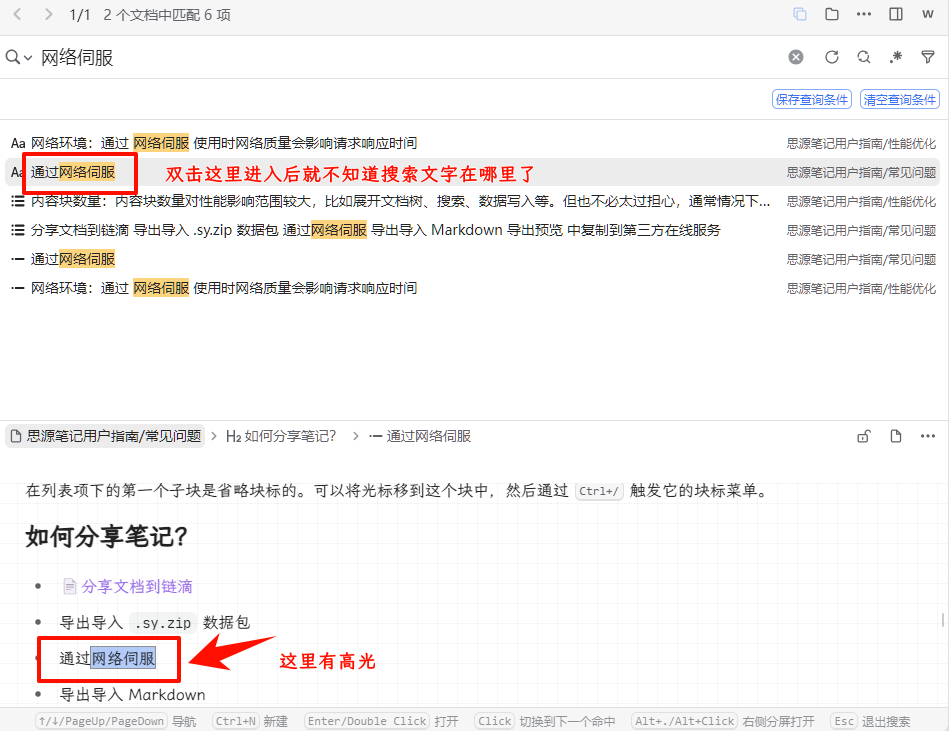Click the preview pane vertical scrollbar

coord(943,620)
